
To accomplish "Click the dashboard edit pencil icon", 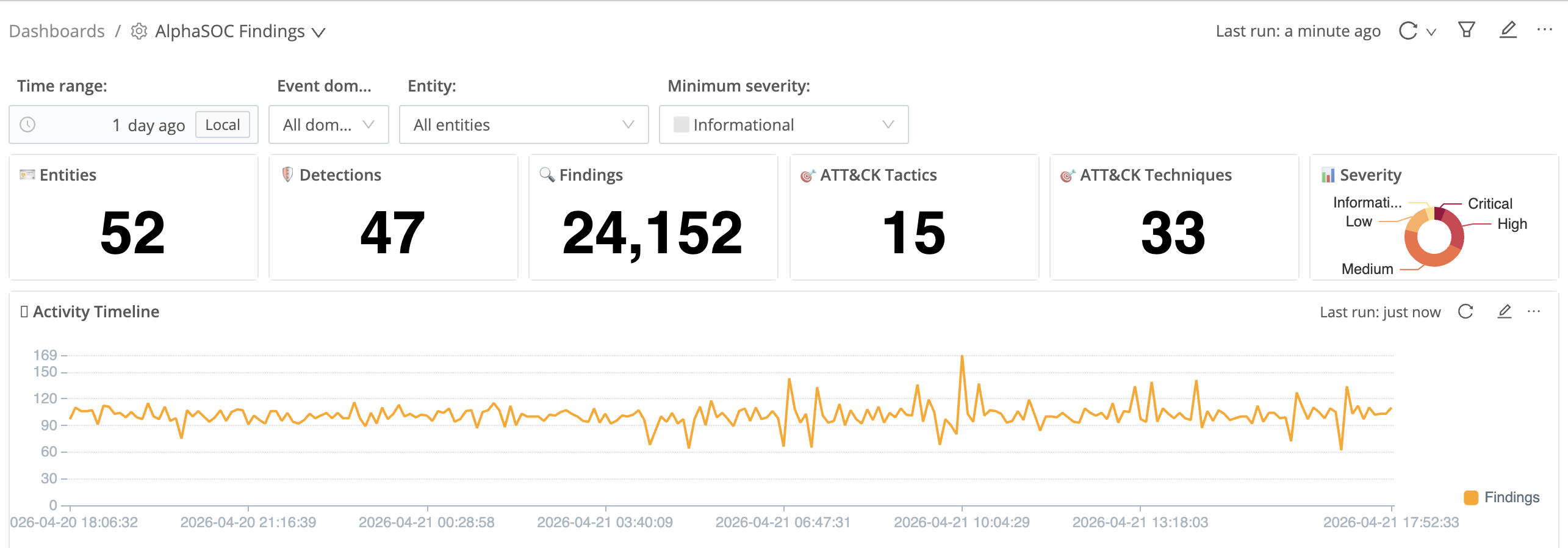I will click(x=1508, y=29).
